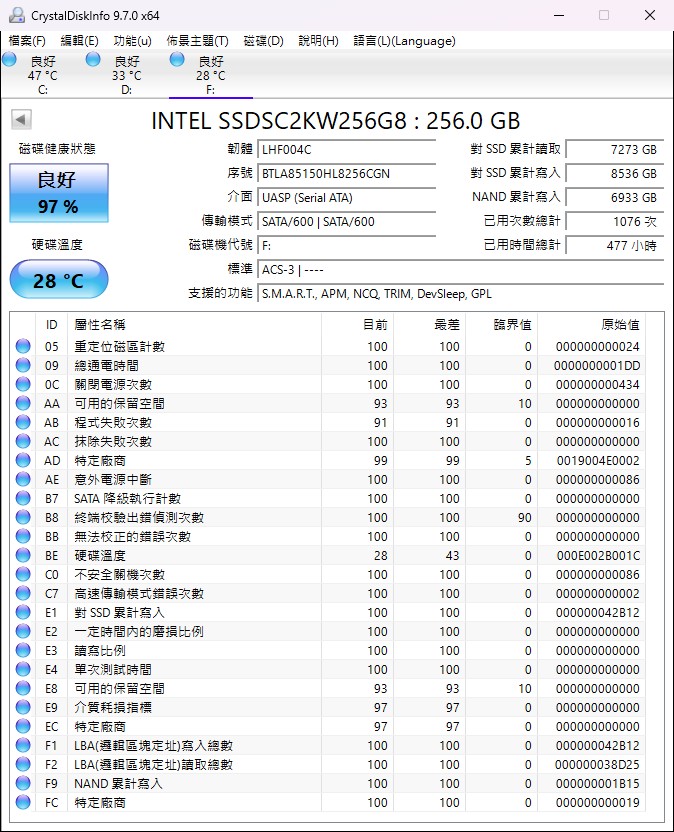Viewport: 674px width, 832px height.
Task: Click the NAND writes value 6933 GB
Action: coord(615,197)
